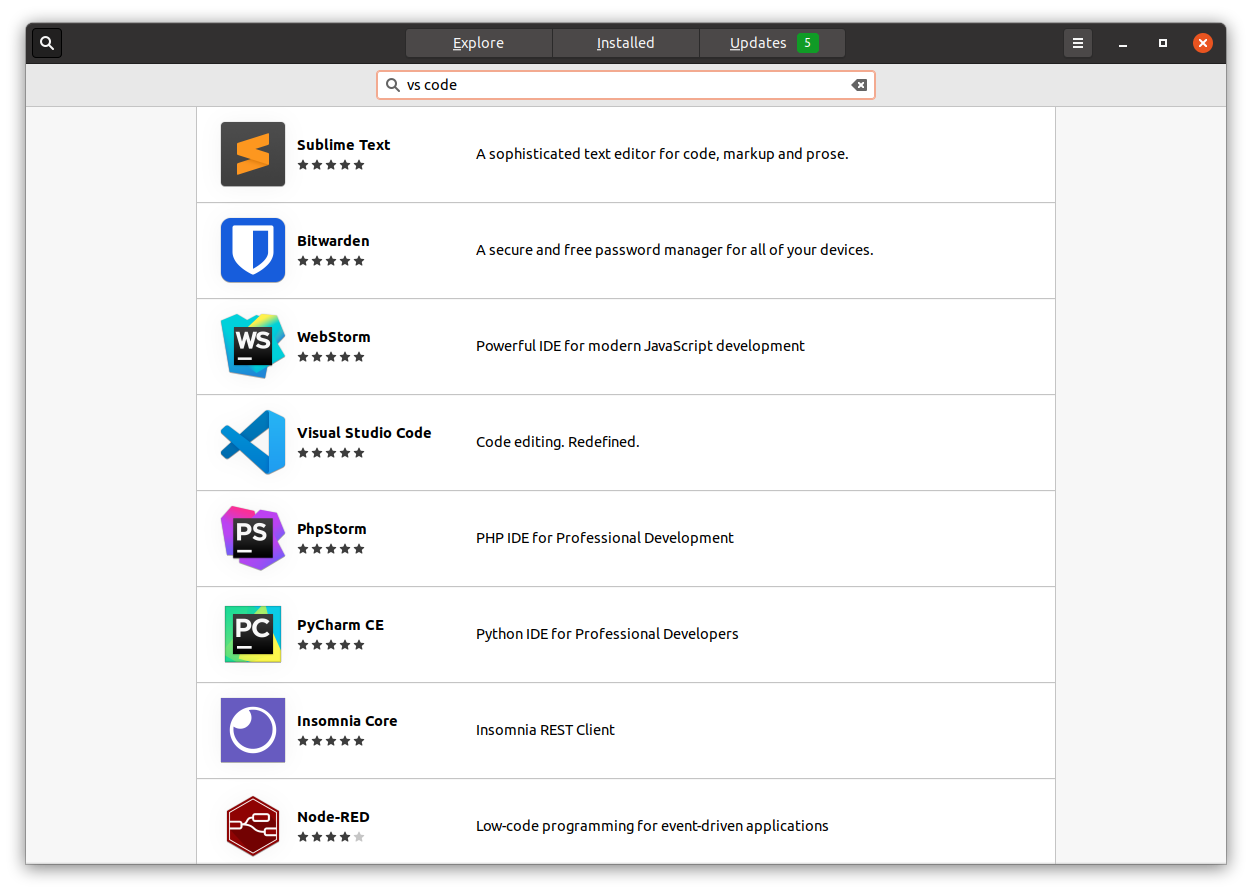1252x893 pixels.
Task: Open the Updates tab
Action: pyautogui.click(x=772, y=43)
